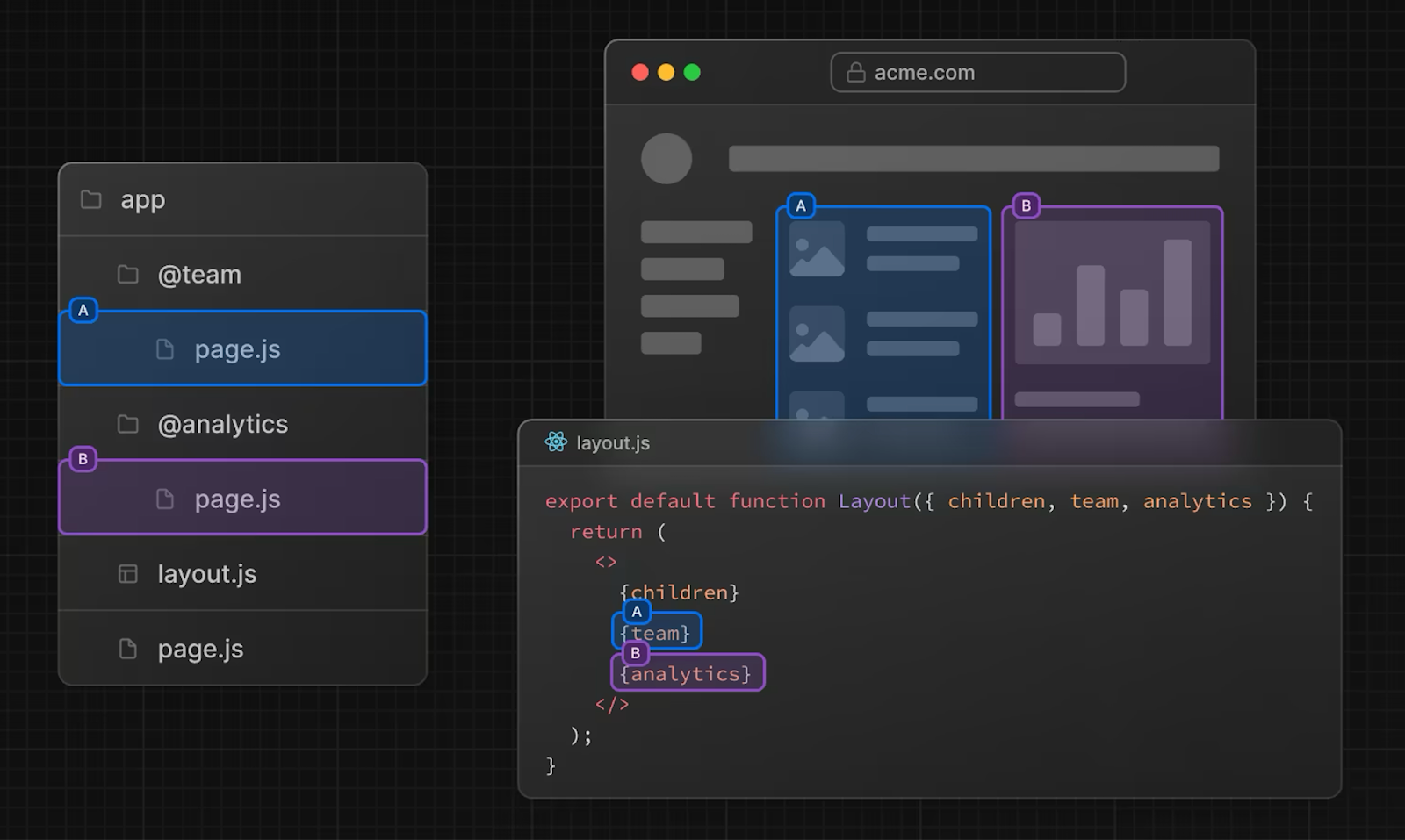Click the React logo icon beside layout.js tab

coord(556,442)
